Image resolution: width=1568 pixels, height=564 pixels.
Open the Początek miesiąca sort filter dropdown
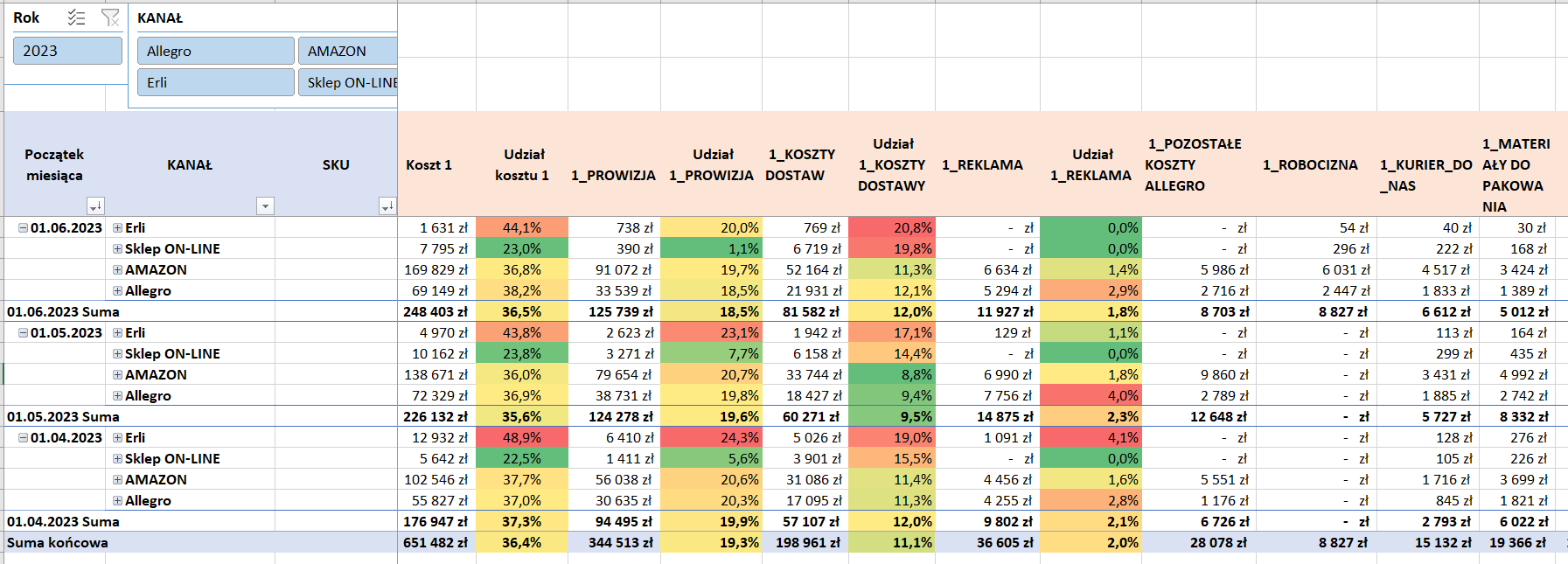click(x=95, y=206)
